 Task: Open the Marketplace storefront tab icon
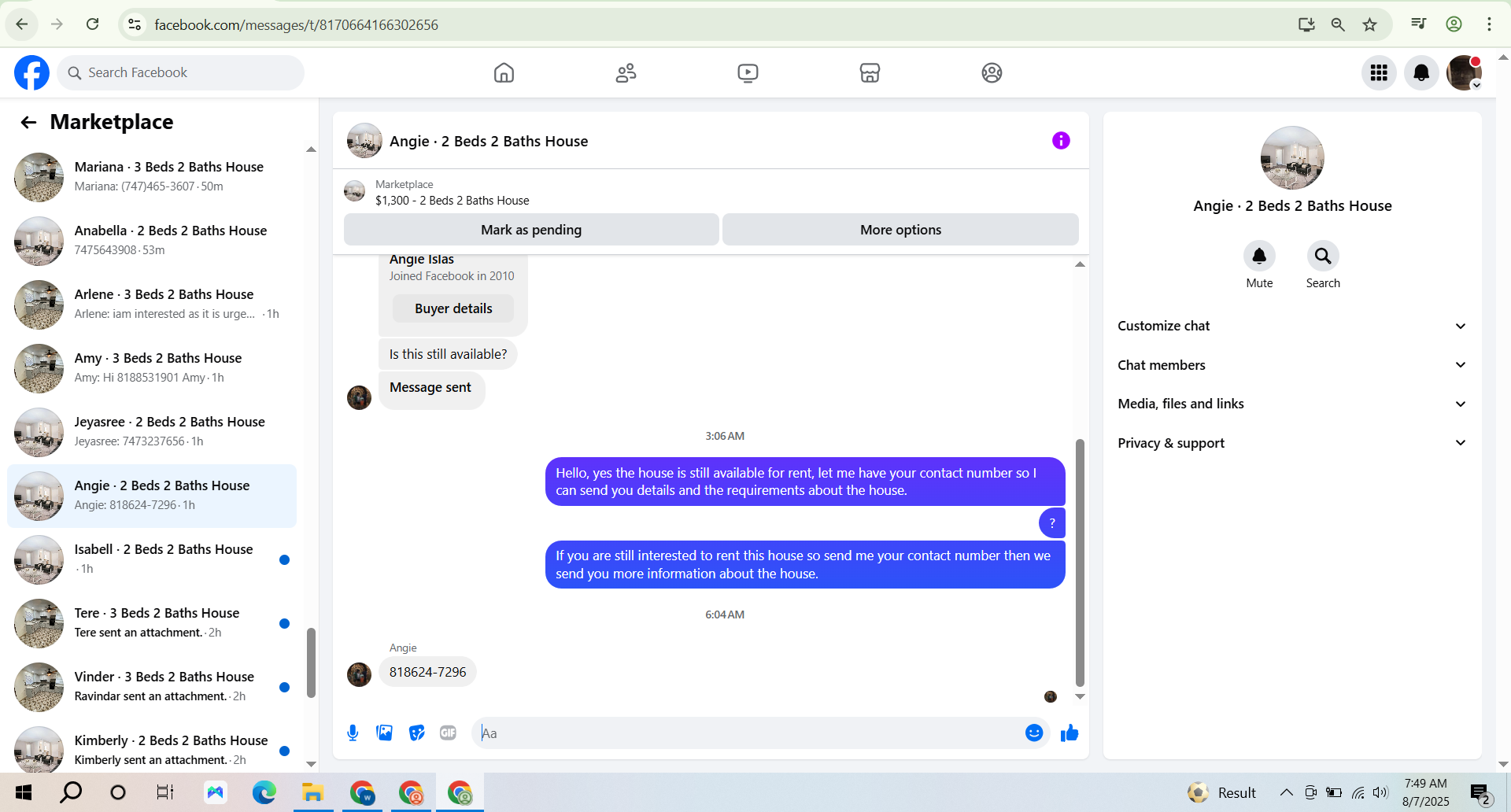(870, 73)
